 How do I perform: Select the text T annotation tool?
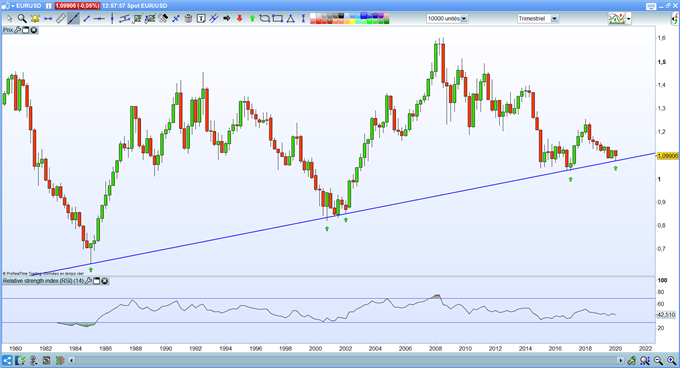pyautogui.click(x=201, y=19)
